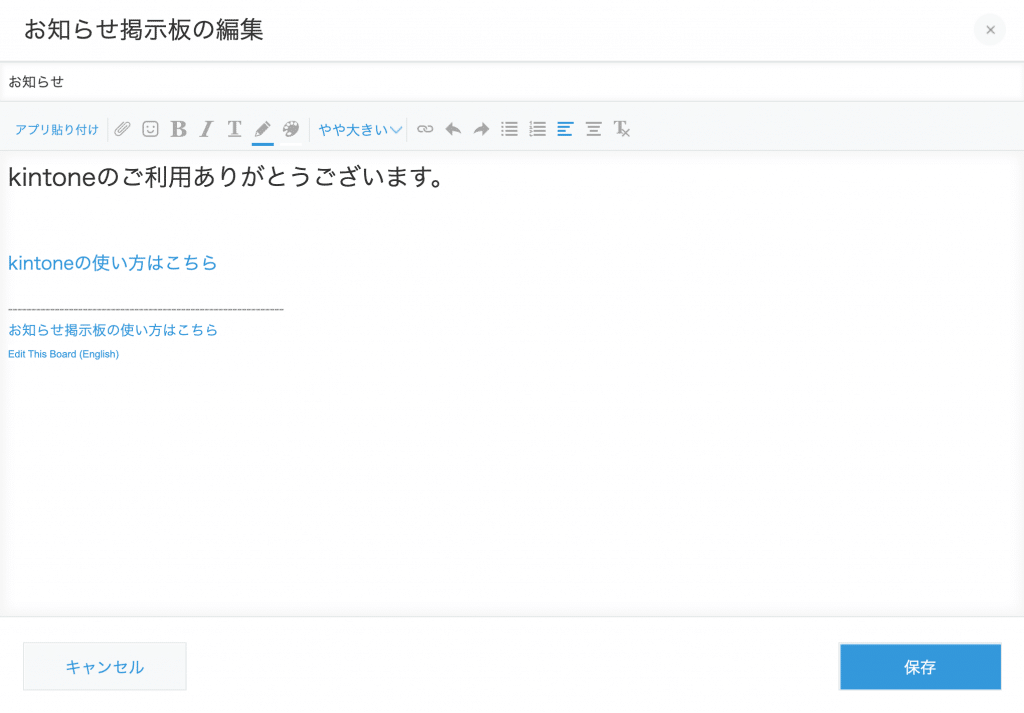
Task: Center align the text
Action: (594, 129)
